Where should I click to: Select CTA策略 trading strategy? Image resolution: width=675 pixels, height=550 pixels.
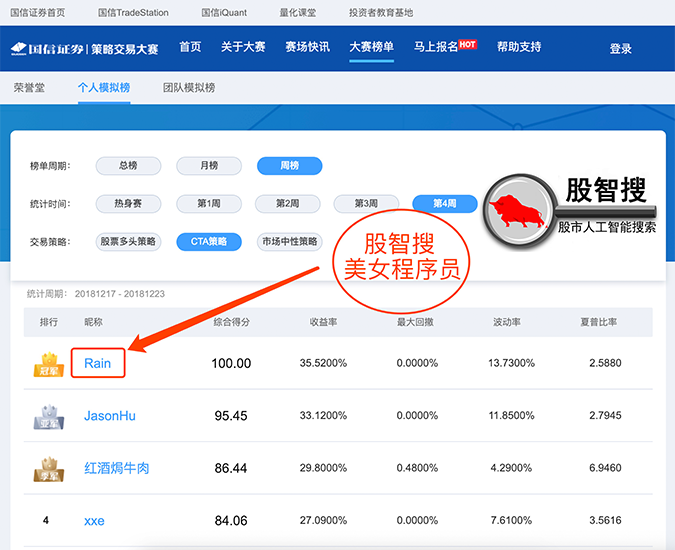point(209,241)
